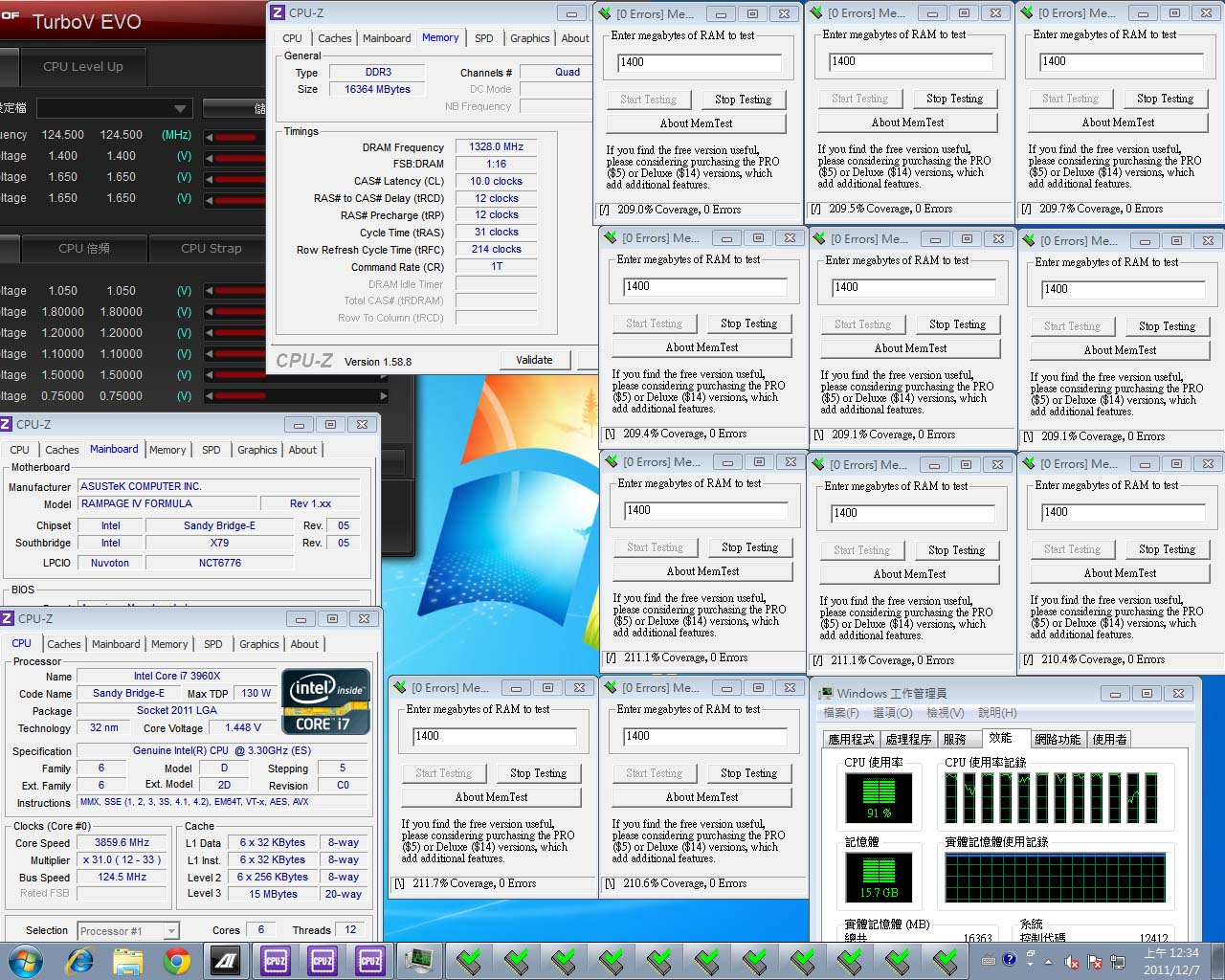Image resolution: width=1225 pixels, height=980 pixels.
Task: Click the Core Speed value 3859.6 MHz
Action: point(122,843)
